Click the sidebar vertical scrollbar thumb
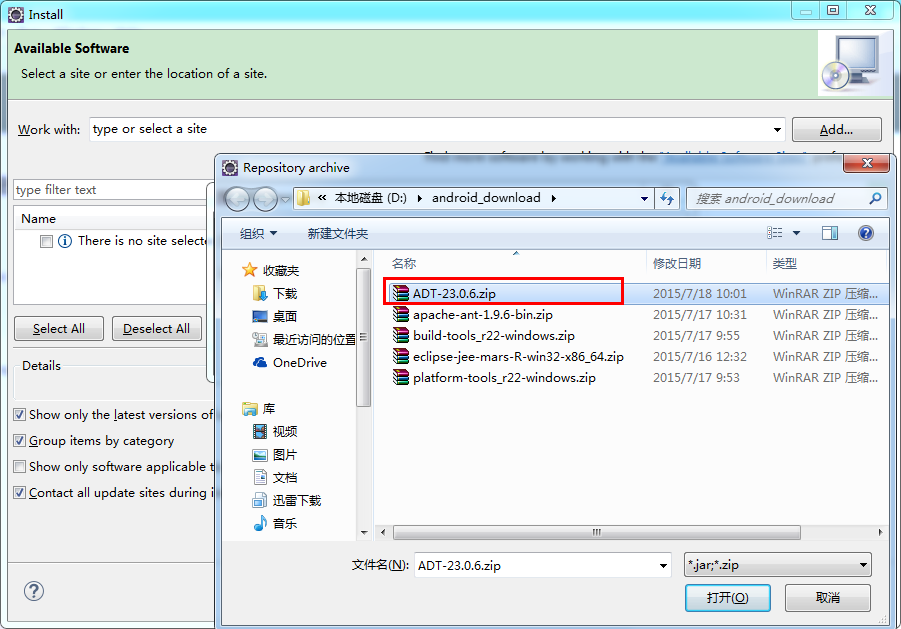This screenshot has height=629, width=901. coord(363,338)
